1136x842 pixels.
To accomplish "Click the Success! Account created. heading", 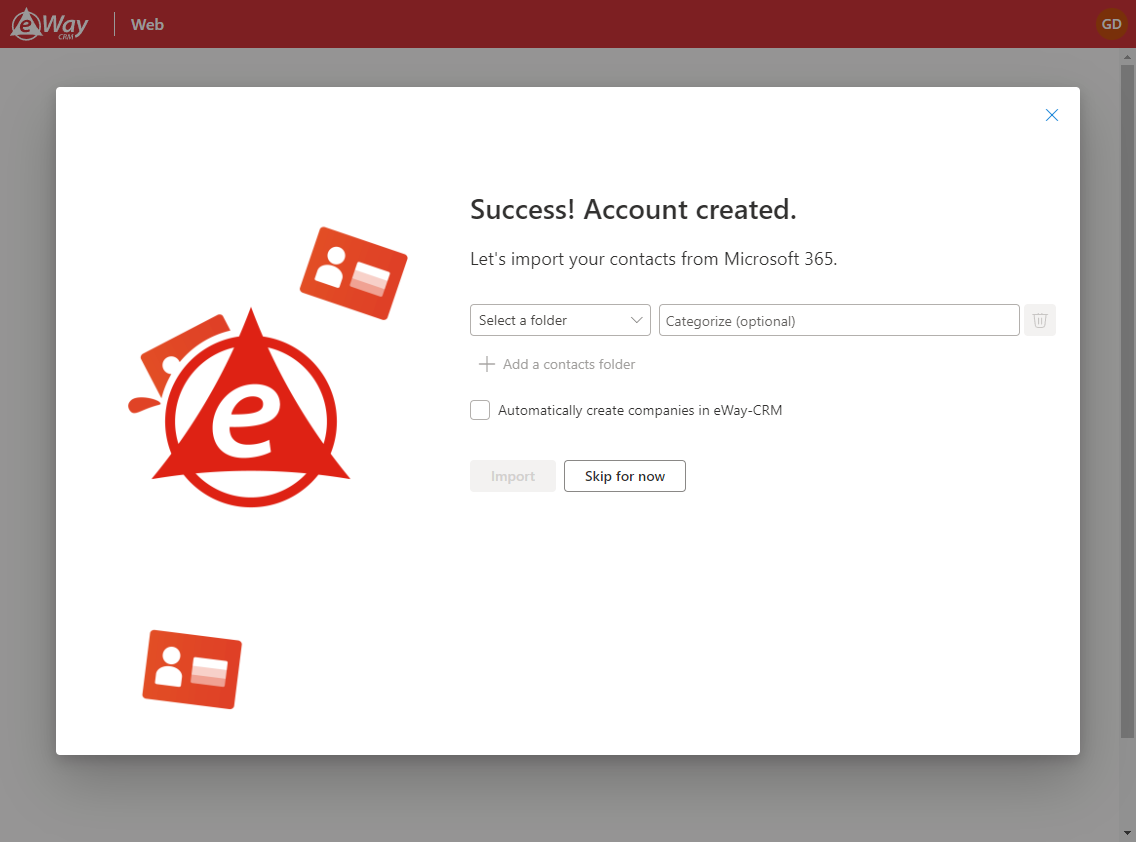I will coord(633,209).
